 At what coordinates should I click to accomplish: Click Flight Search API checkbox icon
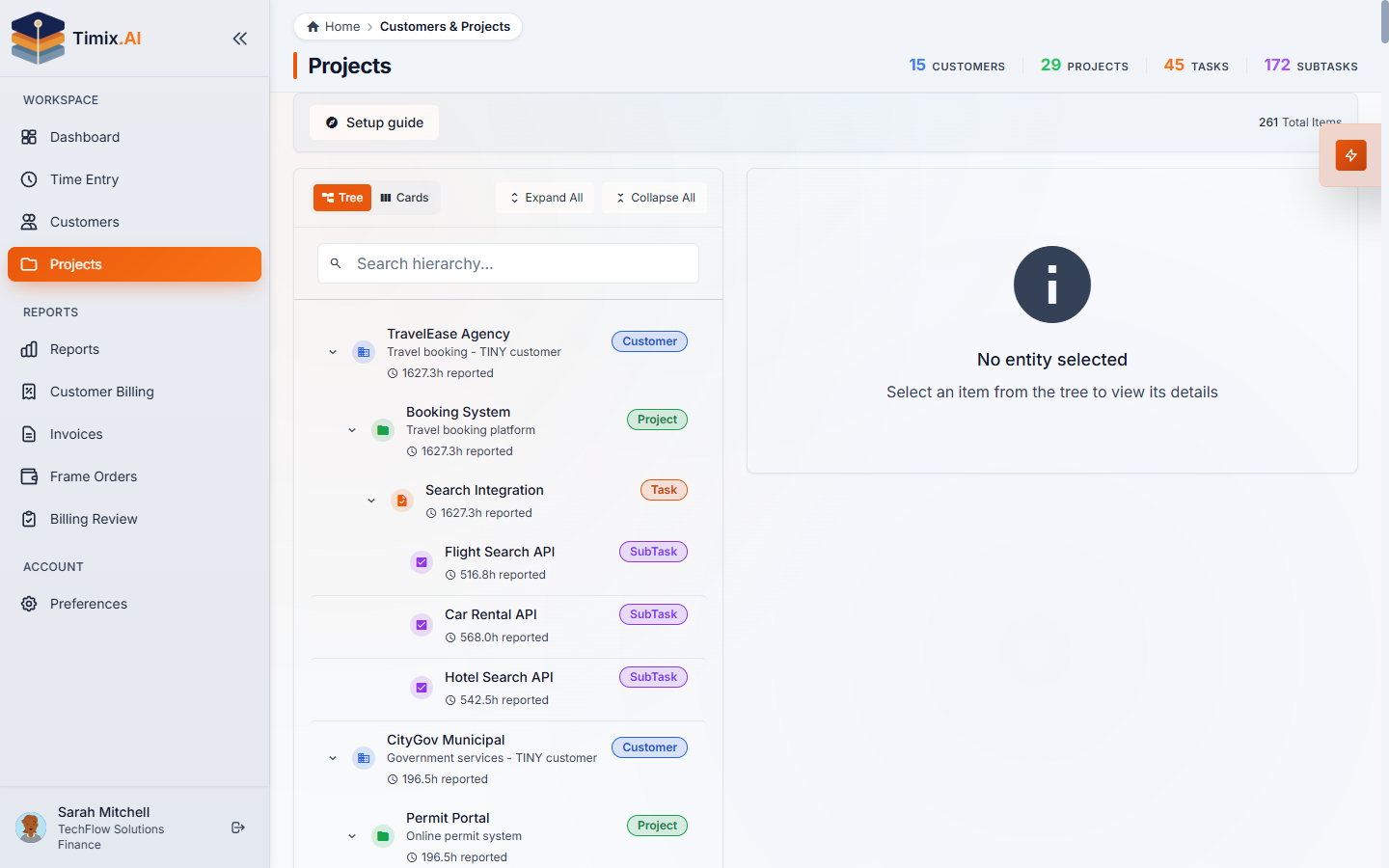[422, 563]
